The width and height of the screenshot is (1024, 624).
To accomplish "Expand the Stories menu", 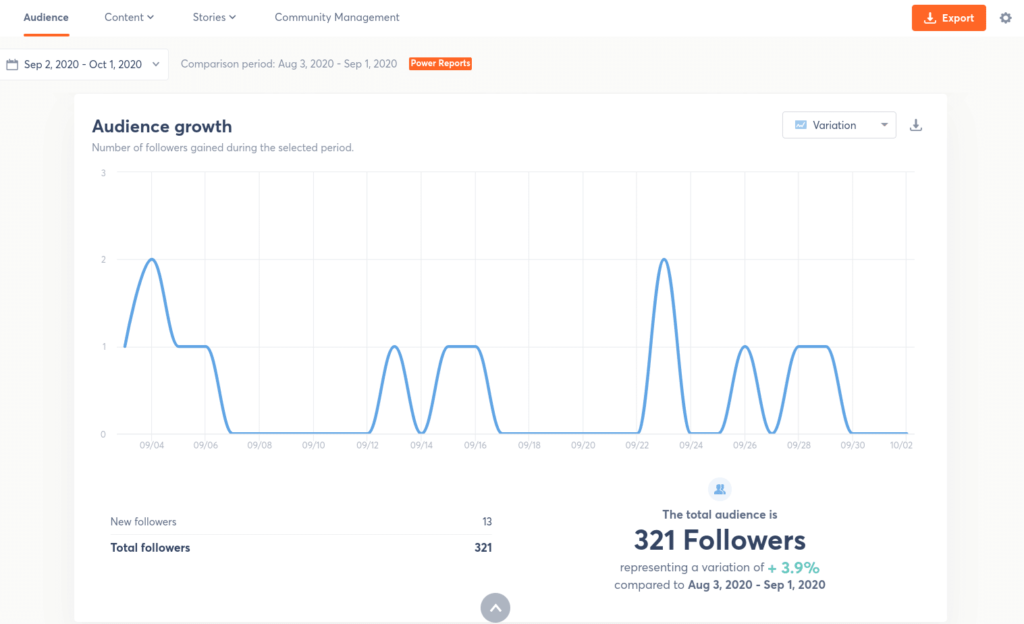I will point(214,17).
